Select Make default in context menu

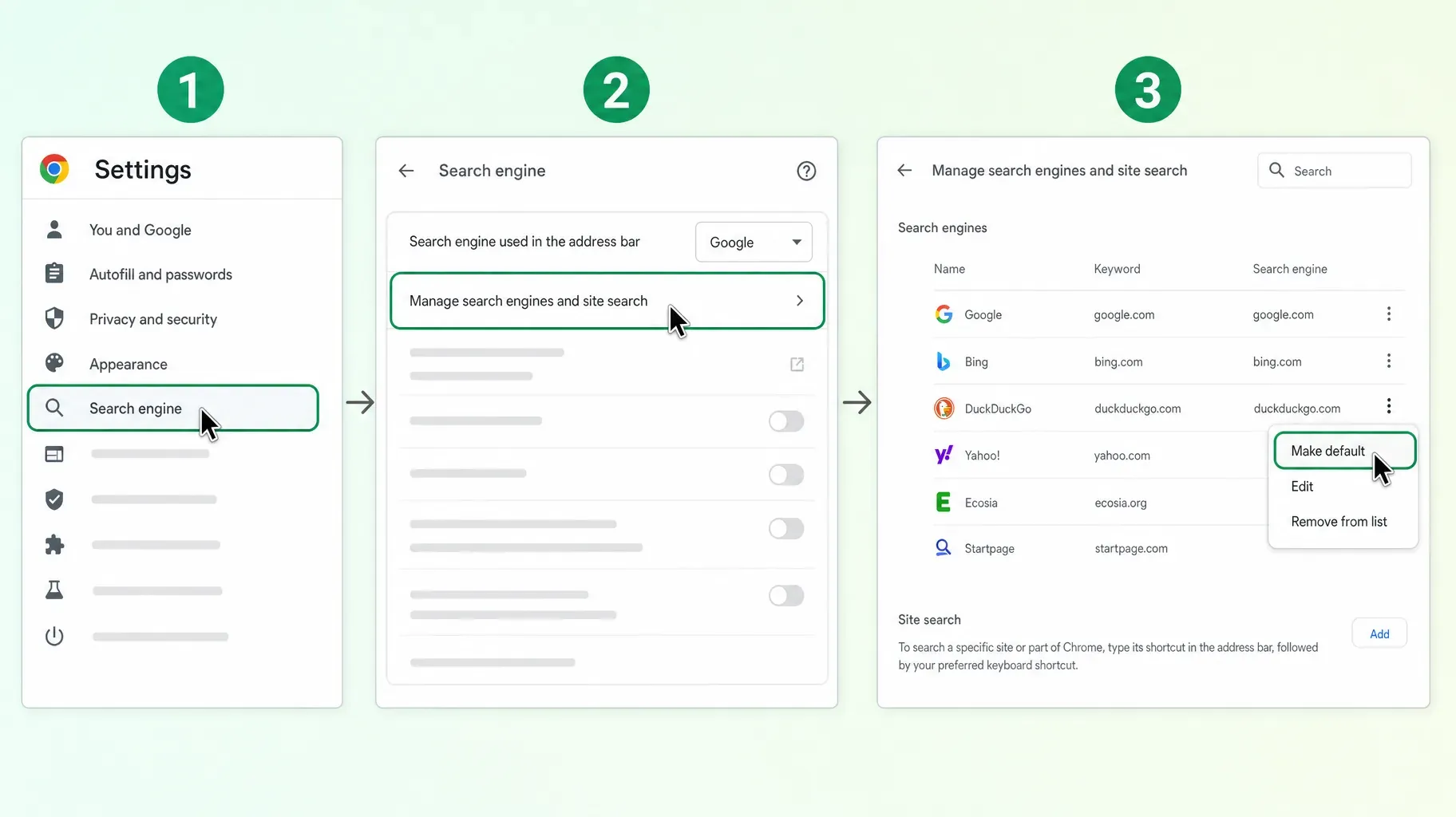1344,451
